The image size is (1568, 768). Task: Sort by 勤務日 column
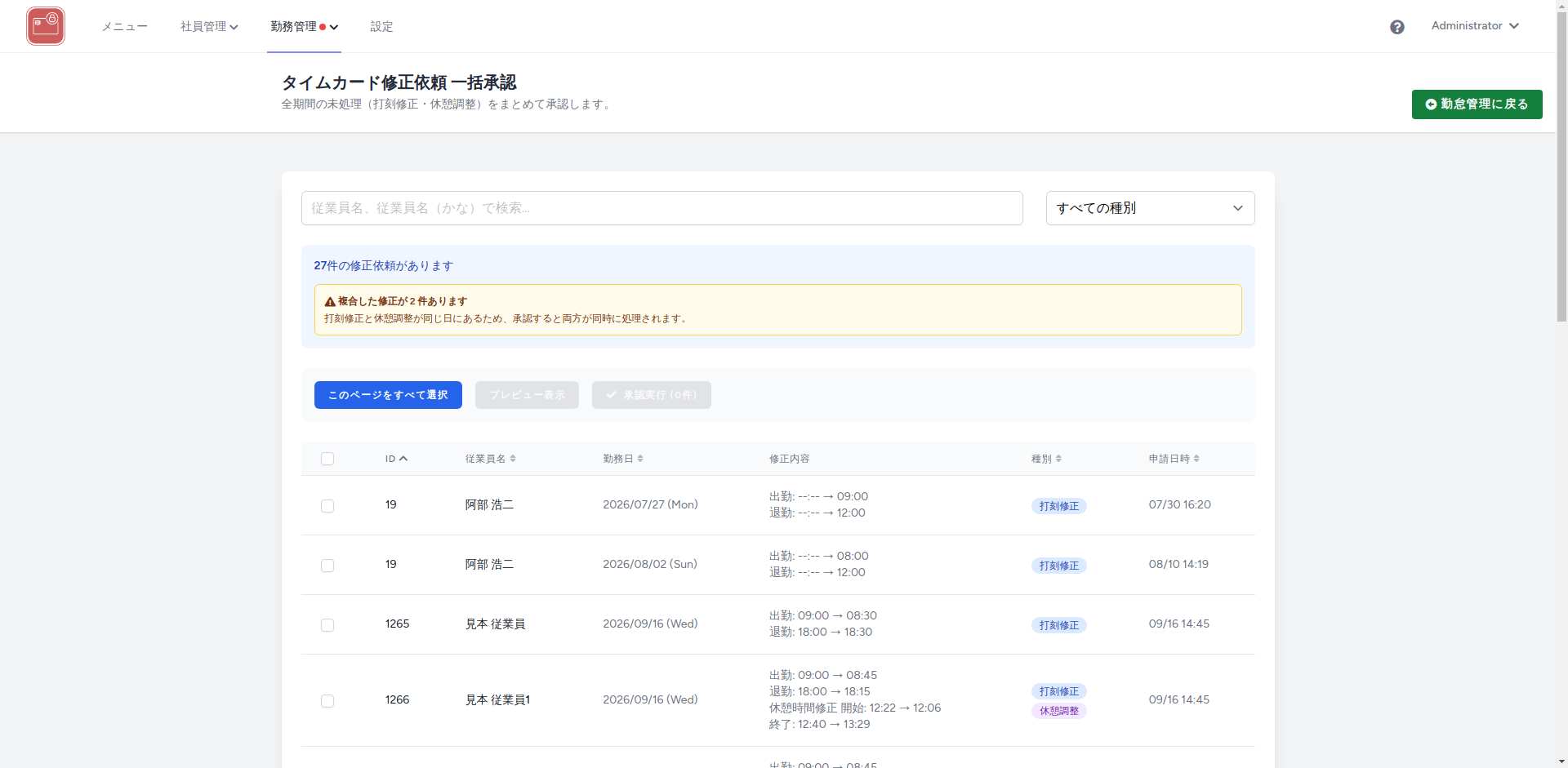click(623, 459)
